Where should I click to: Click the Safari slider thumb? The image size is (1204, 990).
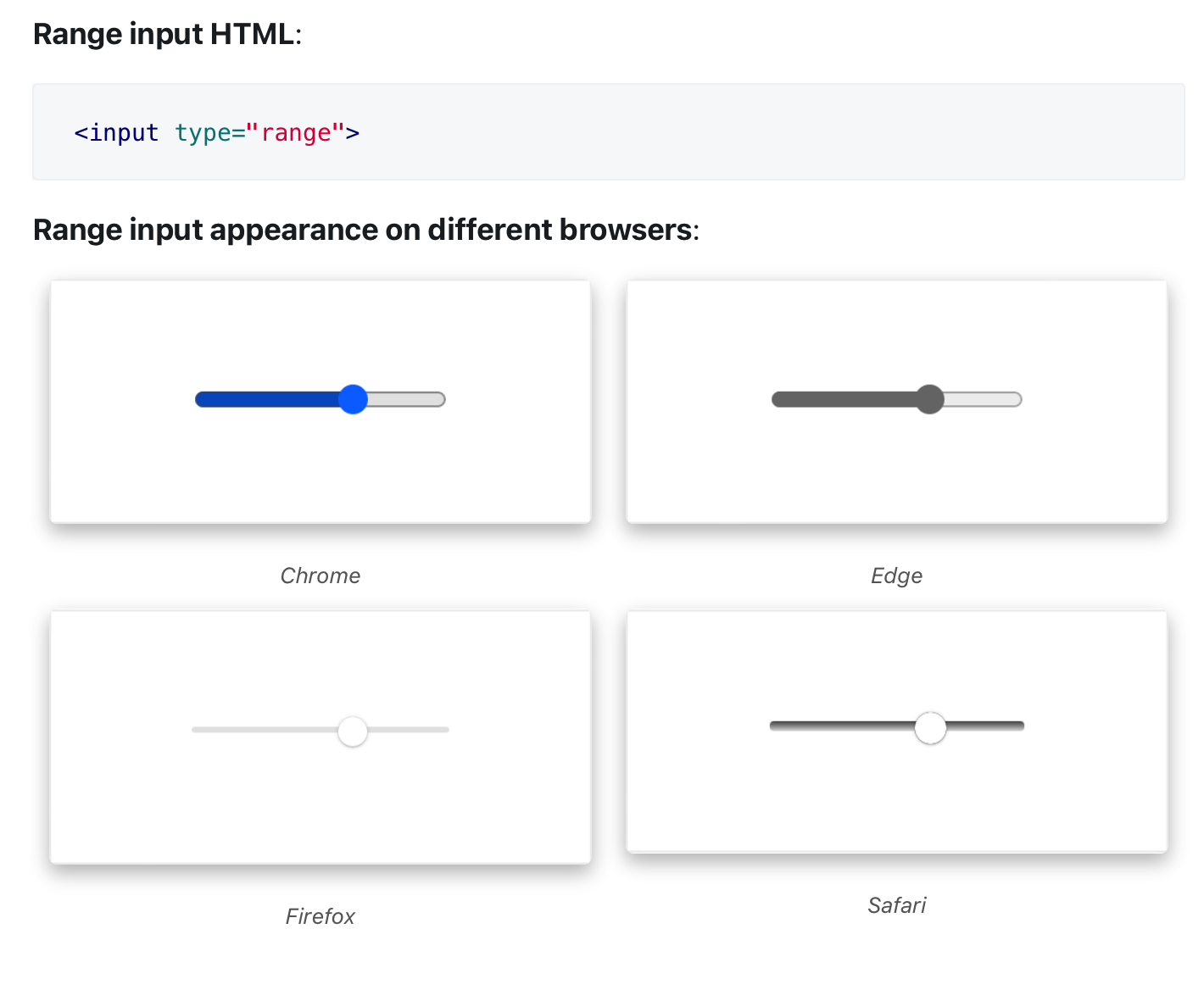pyautogui.click(x=929, y=727)
